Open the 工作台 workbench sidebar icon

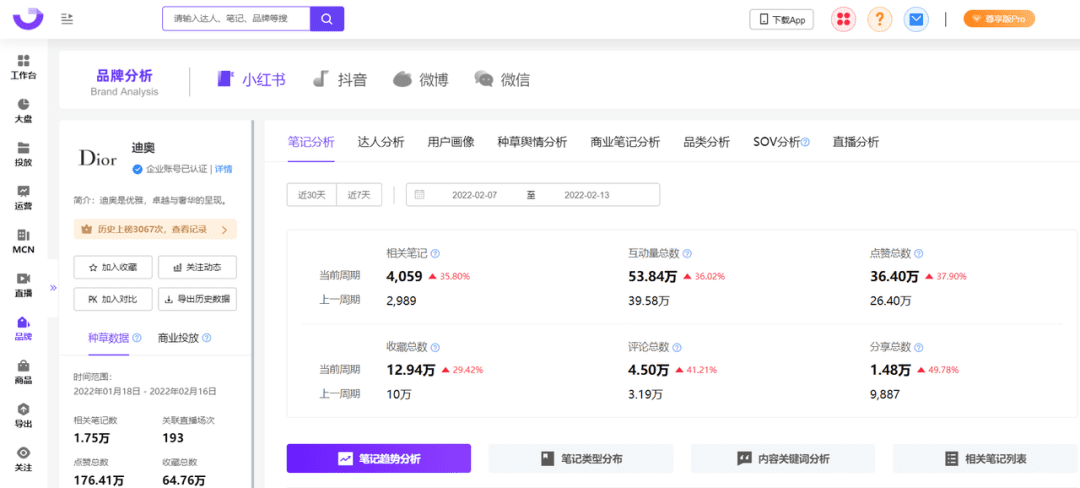tap(24, 67)
